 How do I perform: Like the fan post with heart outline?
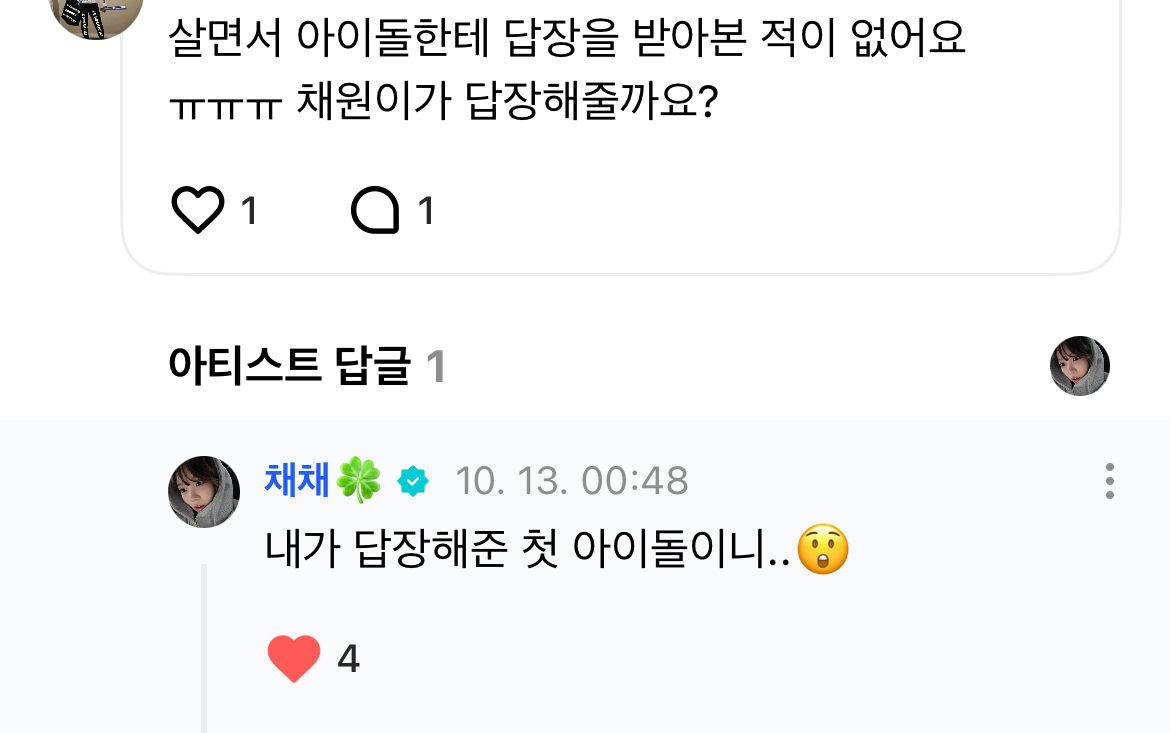197,211
